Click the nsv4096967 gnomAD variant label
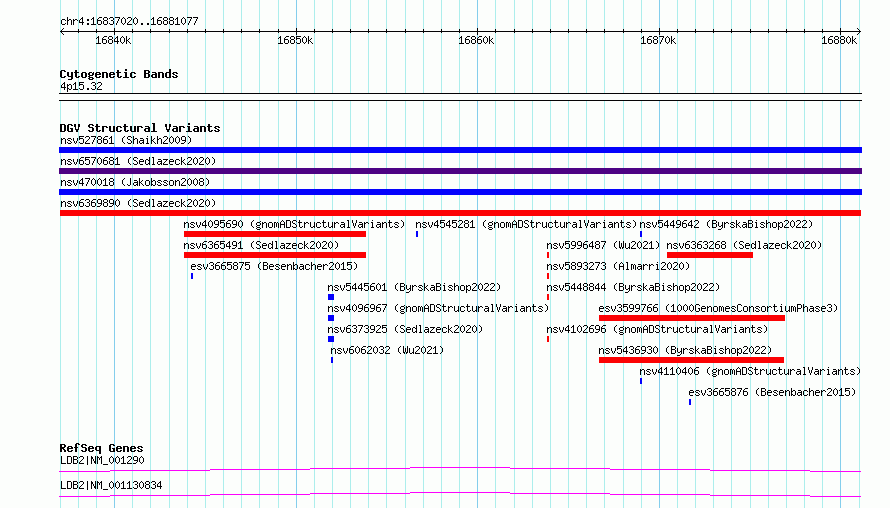The image size is (890, 508). (x=438, y=308)
